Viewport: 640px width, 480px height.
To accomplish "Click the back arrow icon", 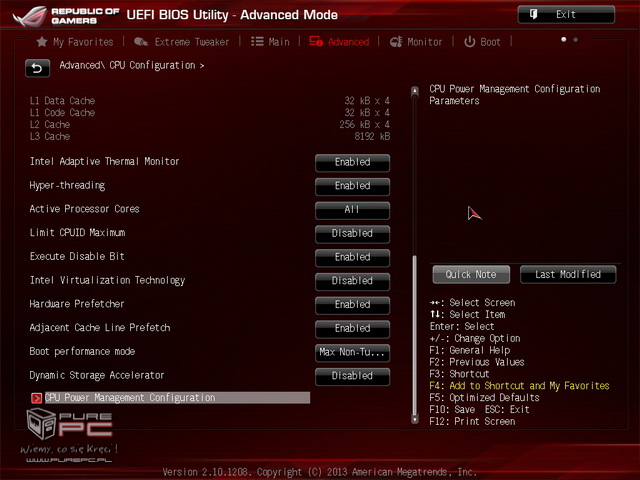I will click(37, 68).
